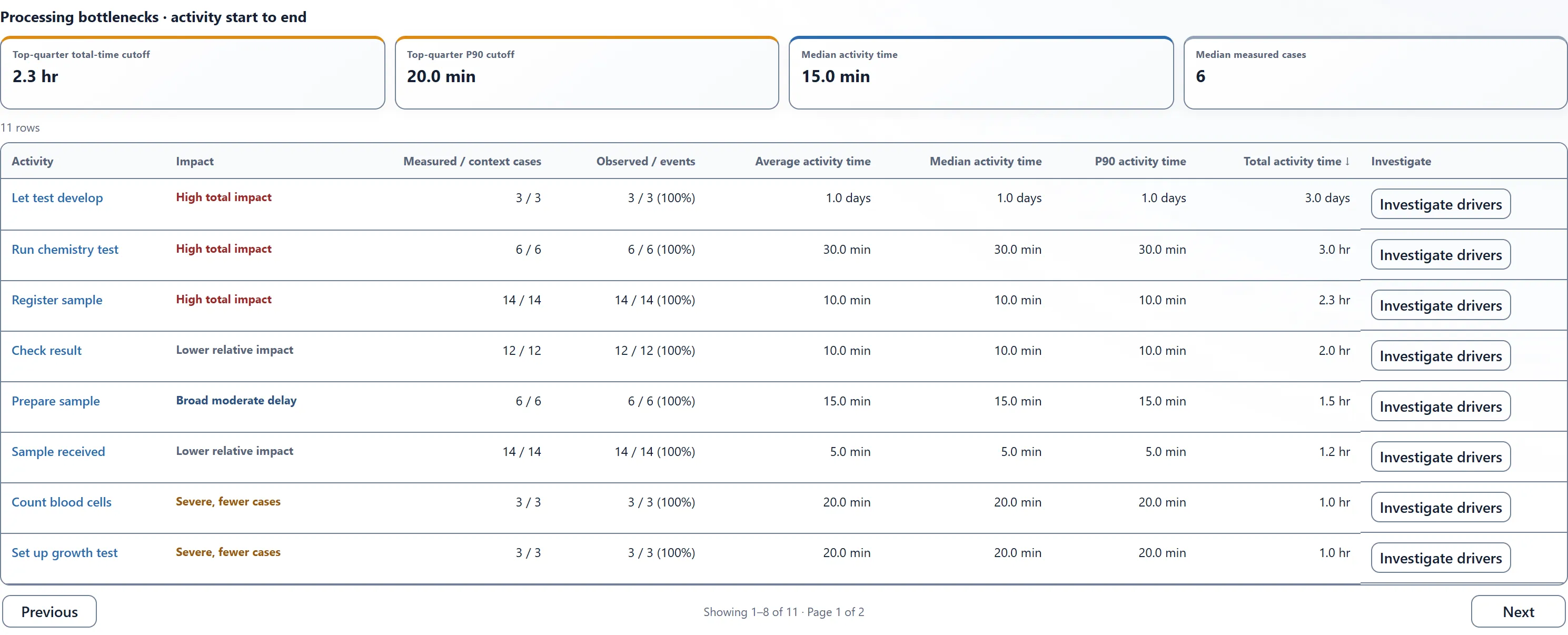Select the Median measured cases card

click(1376, 73)
